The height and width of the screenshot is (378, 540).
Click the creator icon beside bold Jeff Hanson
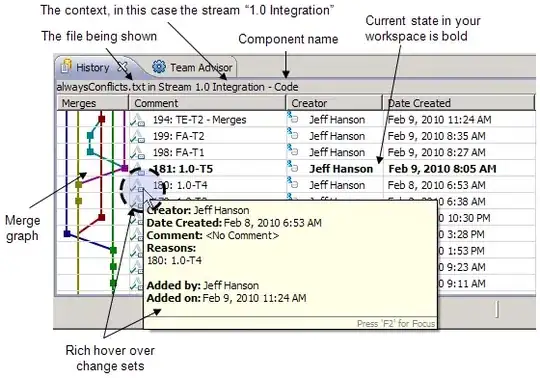292,167
